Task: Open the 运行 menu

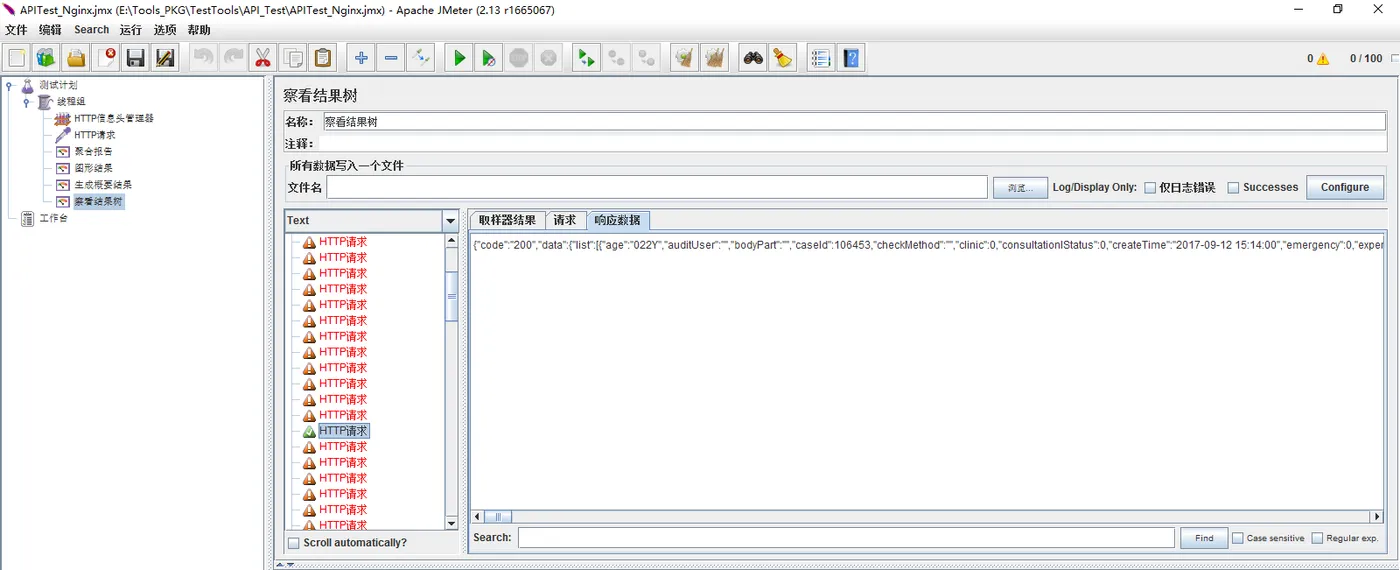Action: [x=131, y=30]
